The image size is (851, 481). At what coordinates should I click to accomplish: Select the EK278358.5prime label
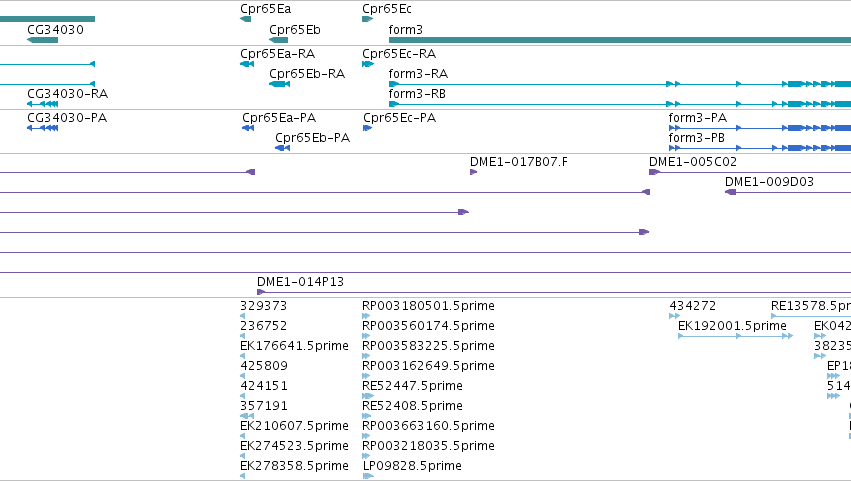(x=294, y=466)
